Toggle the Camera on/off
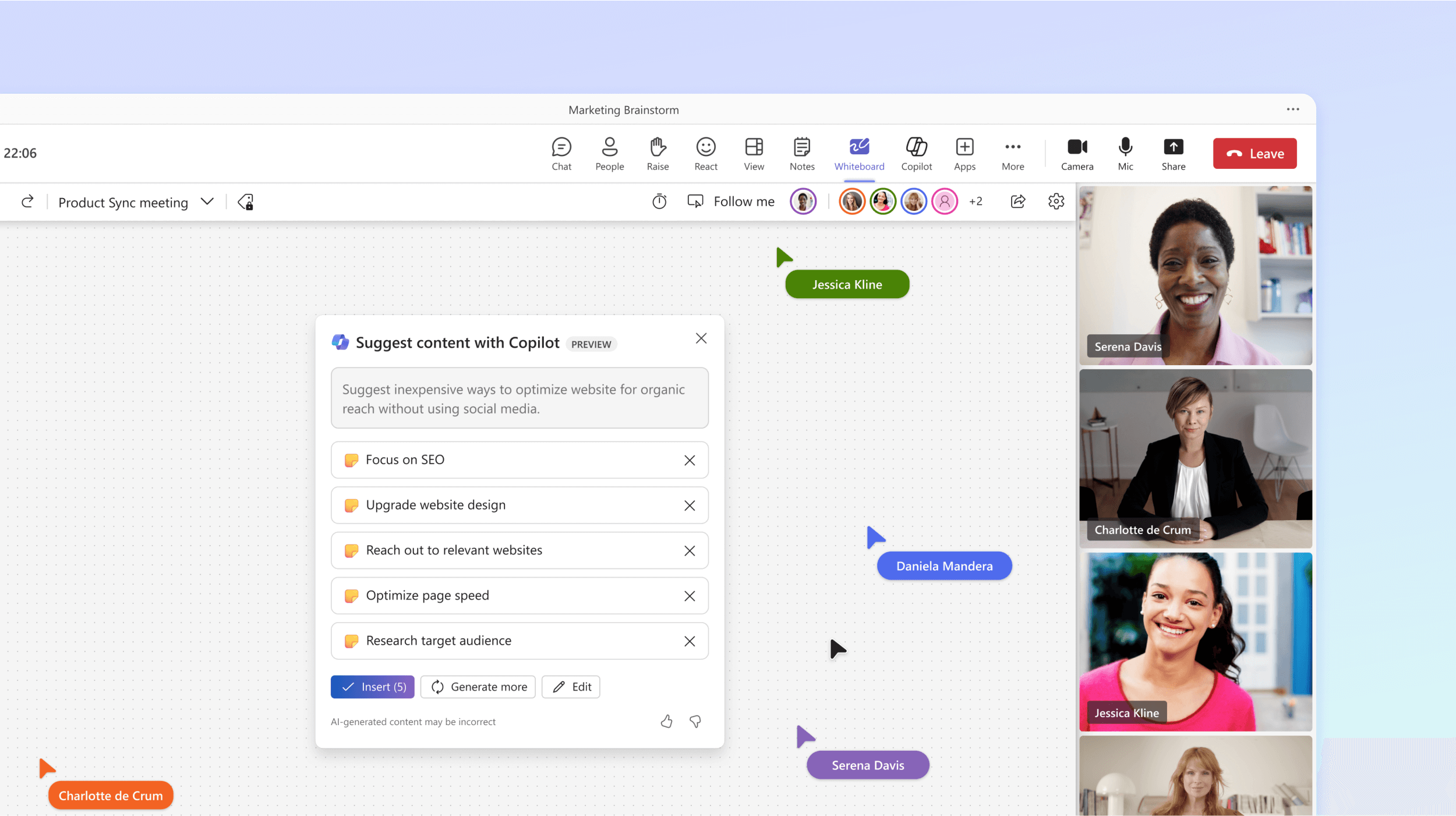The height and width of the screenshot is (816, 1456). 1078,153
